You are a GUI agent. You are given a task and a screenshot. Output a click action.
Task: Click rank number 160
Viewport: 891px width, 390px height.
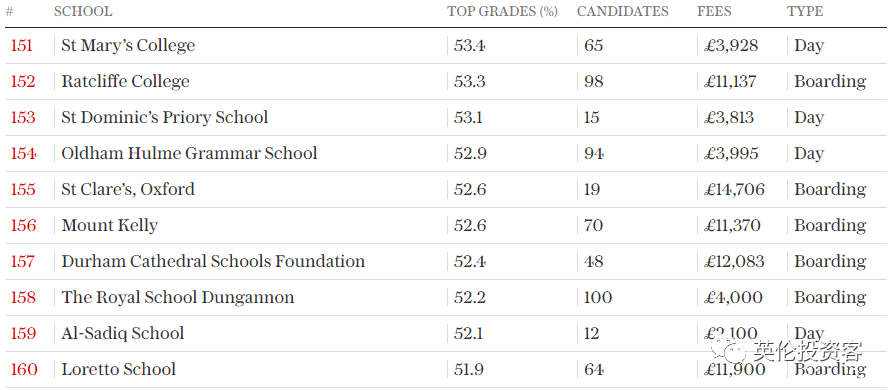click(x=24, y=370)
